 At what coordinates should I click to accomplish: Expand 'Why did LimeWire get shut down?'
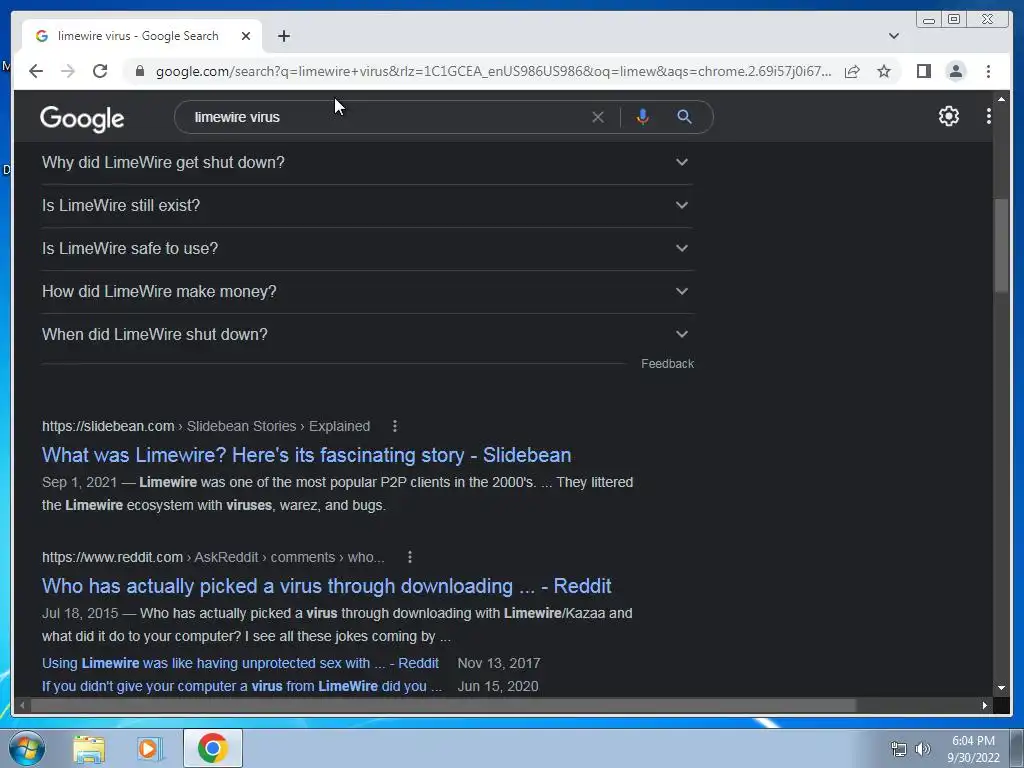367,163
